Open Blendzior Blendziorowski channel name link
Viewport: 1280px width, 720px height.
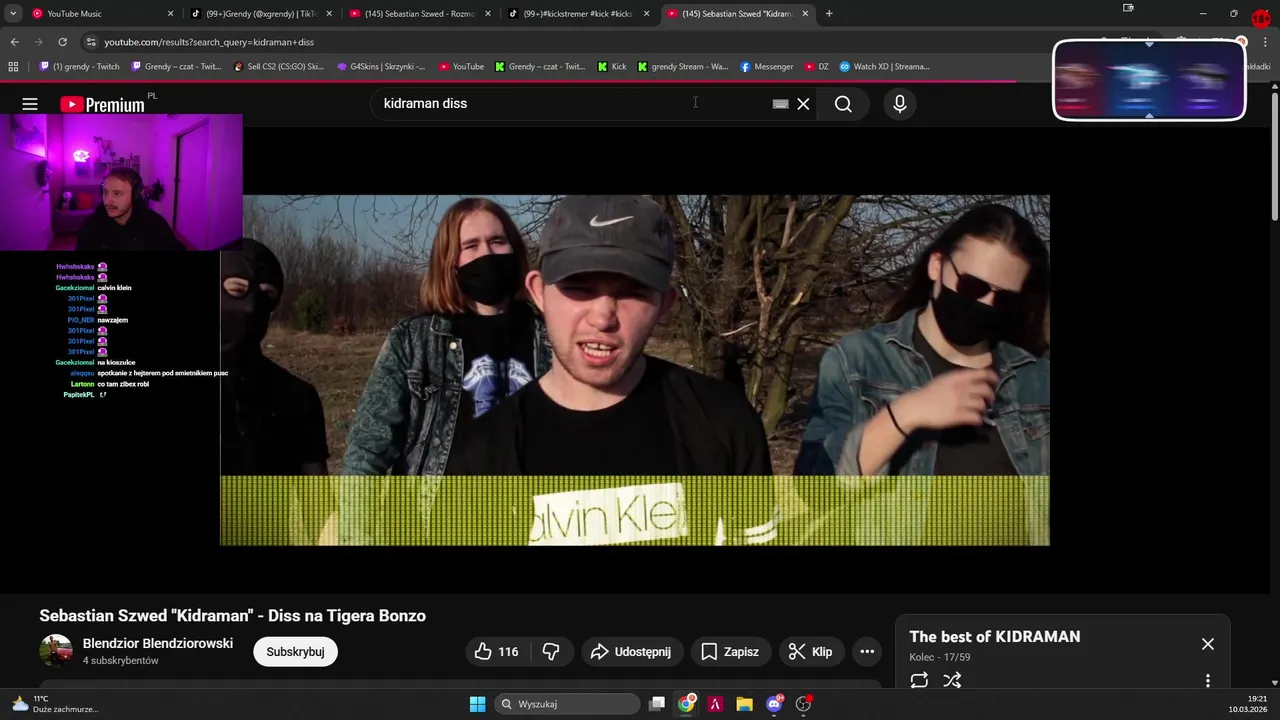(158, 643)
